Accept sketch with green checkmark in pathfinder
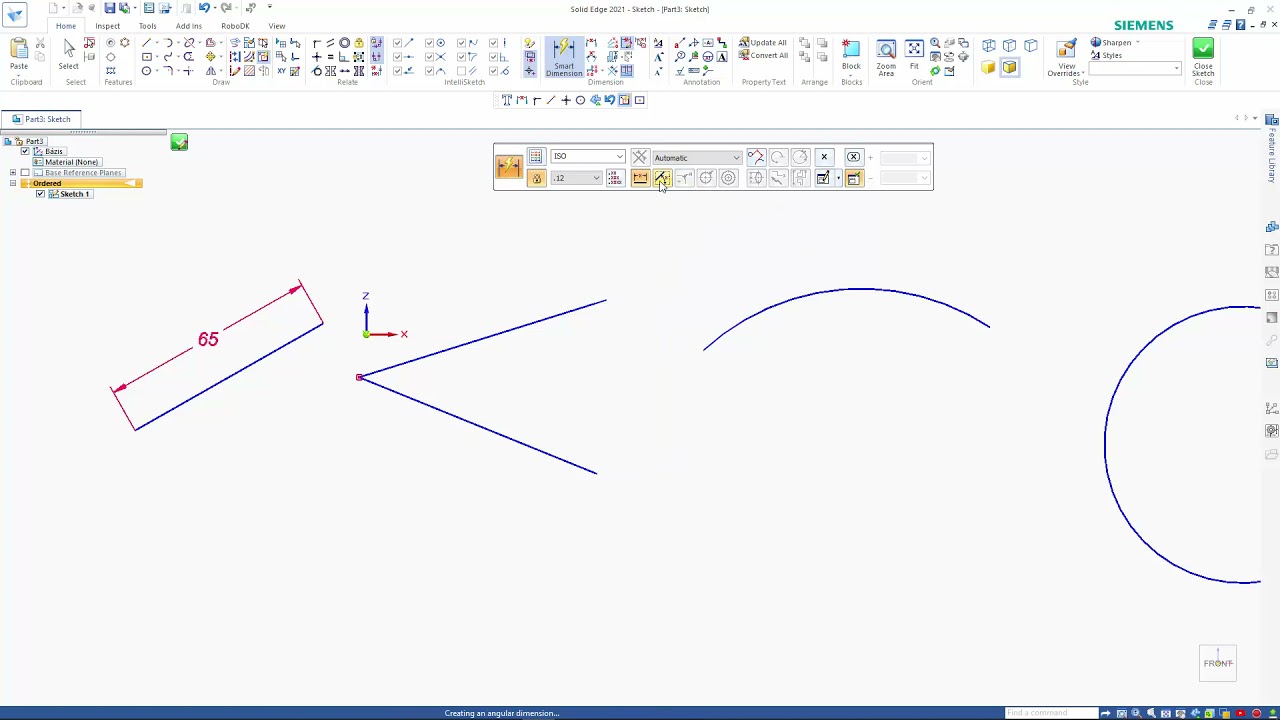 point(179,142)
